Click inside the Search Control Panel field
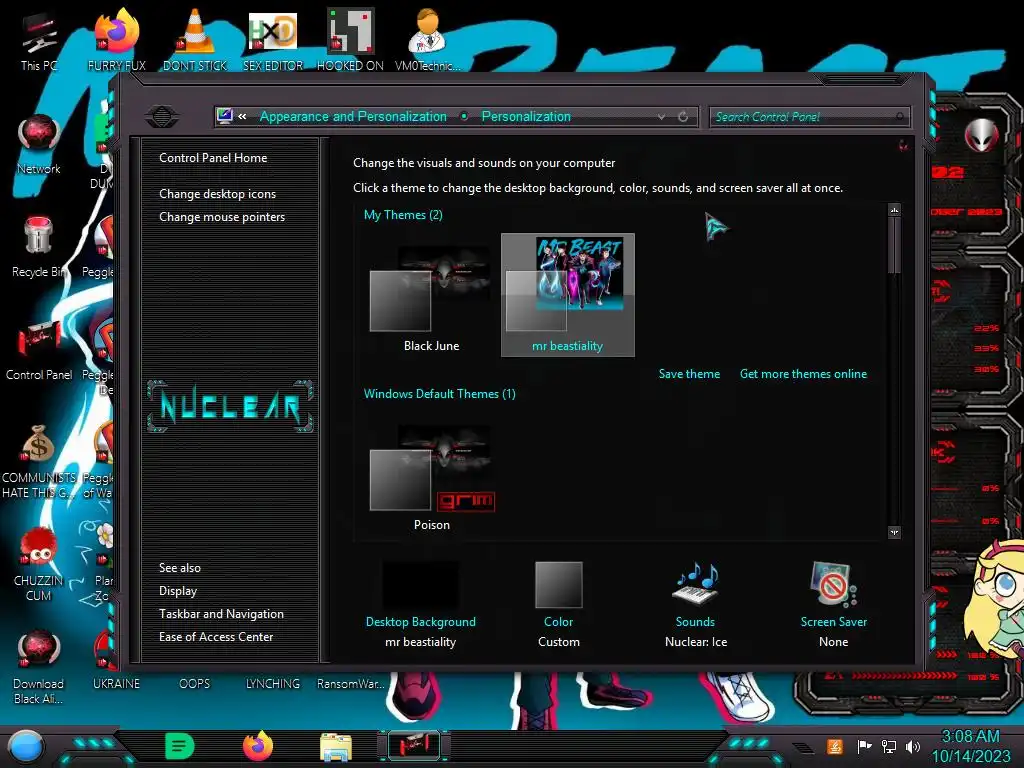The width and height of the screenshot is (1024, 768). tap(809, 117)
